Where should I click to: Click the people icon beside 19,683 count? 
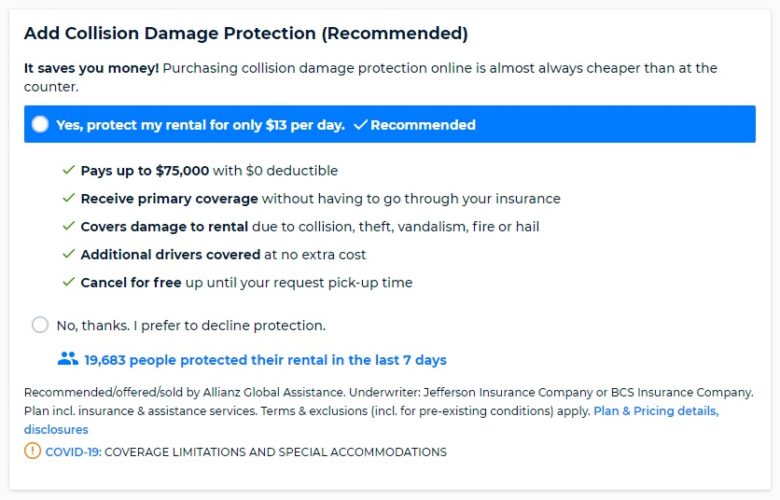68,359
